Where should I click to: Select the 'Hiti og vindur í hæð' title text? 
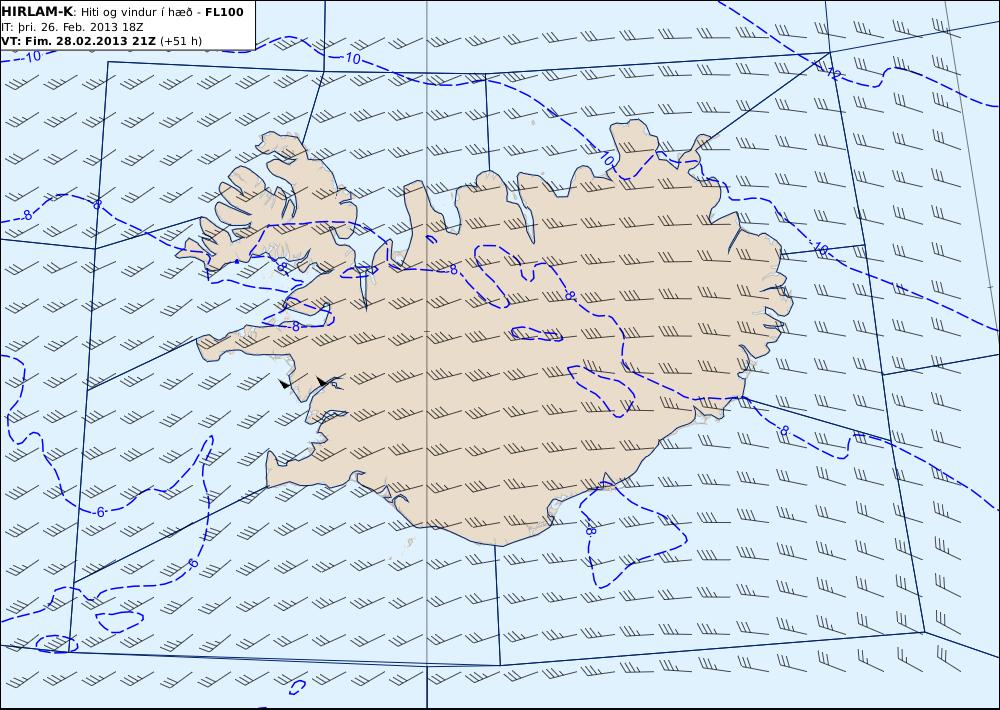tap(136, 12)
